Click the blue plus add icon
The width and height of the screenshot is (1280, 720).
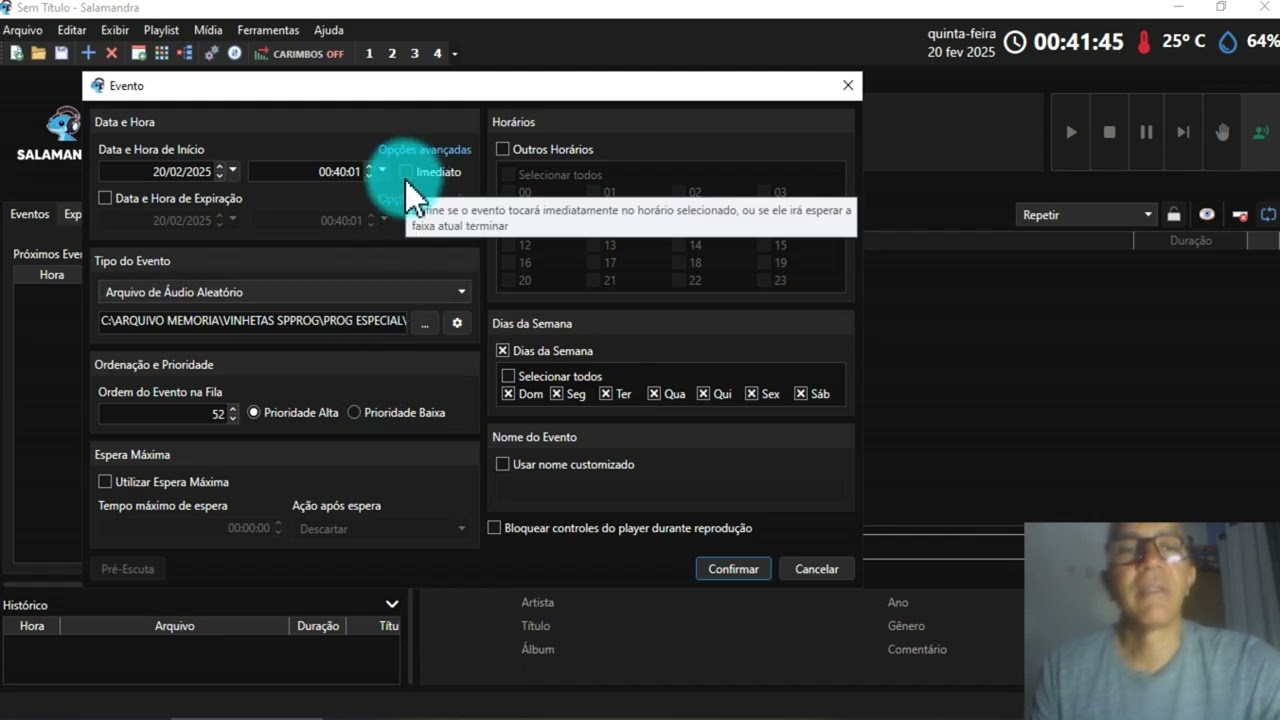[88, 53]
